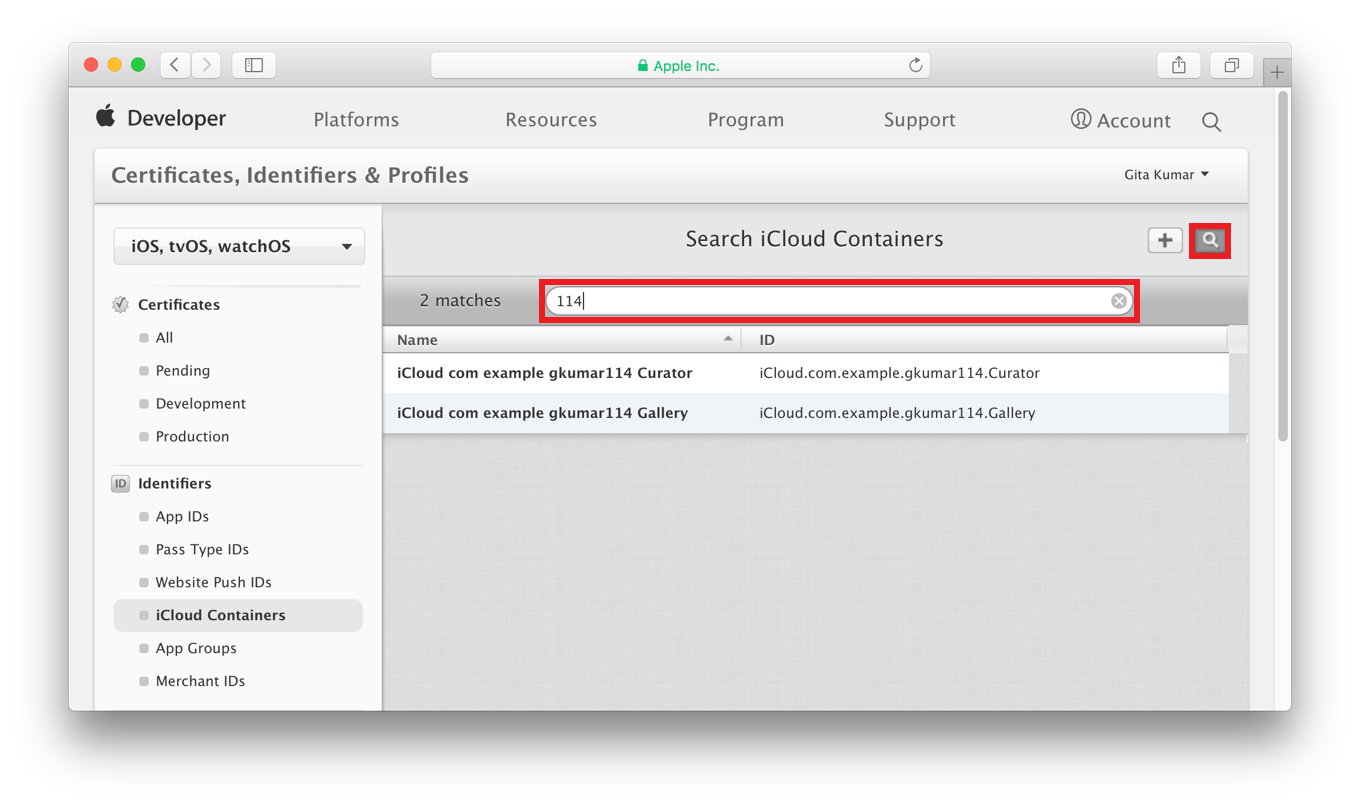Toggle the search iCloud containers magnifier button

point(1210,240)
